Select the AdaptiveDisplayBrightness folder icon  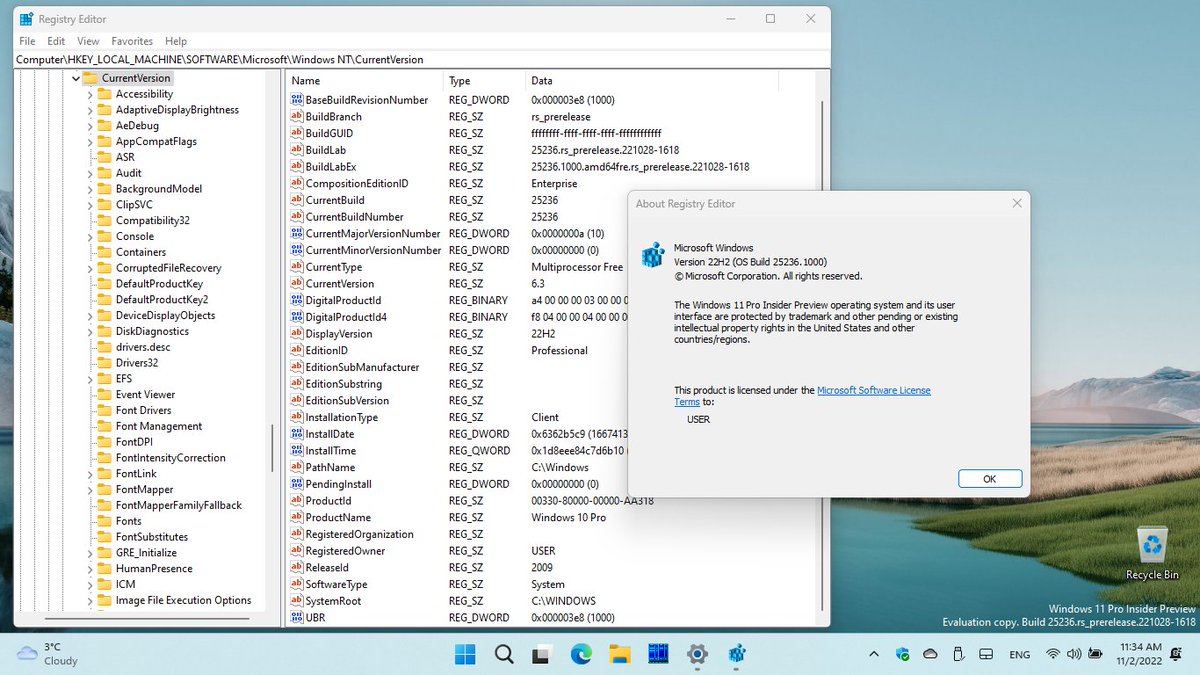tap(104, 110)
